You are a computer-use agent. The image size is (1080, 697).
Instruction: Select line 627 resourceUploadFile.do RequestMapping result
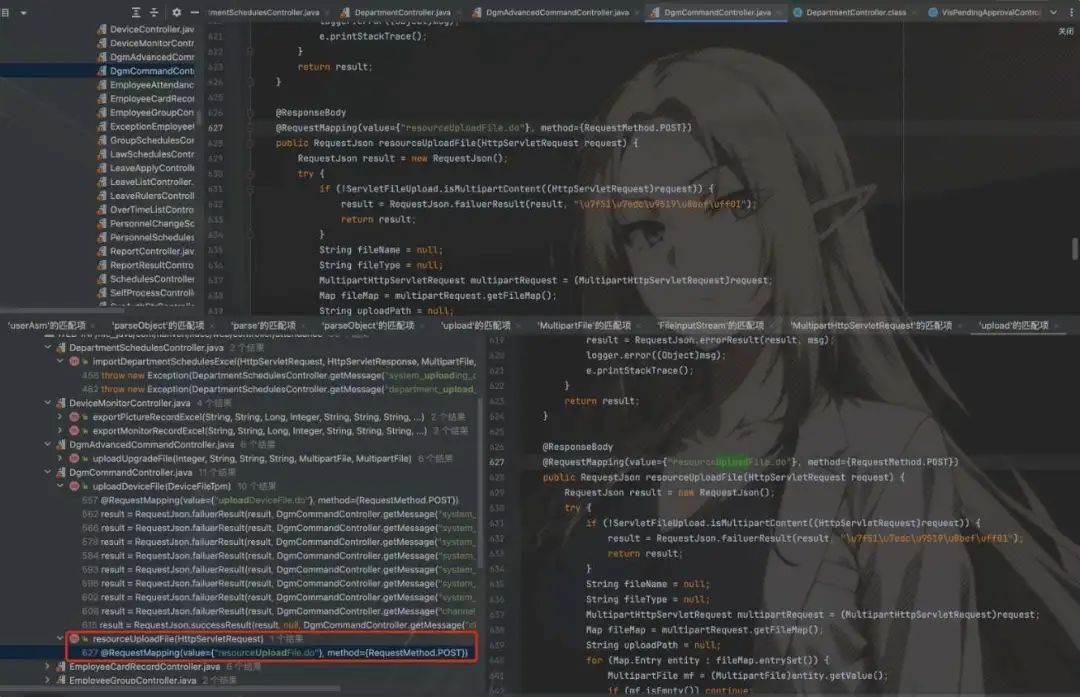275,653
